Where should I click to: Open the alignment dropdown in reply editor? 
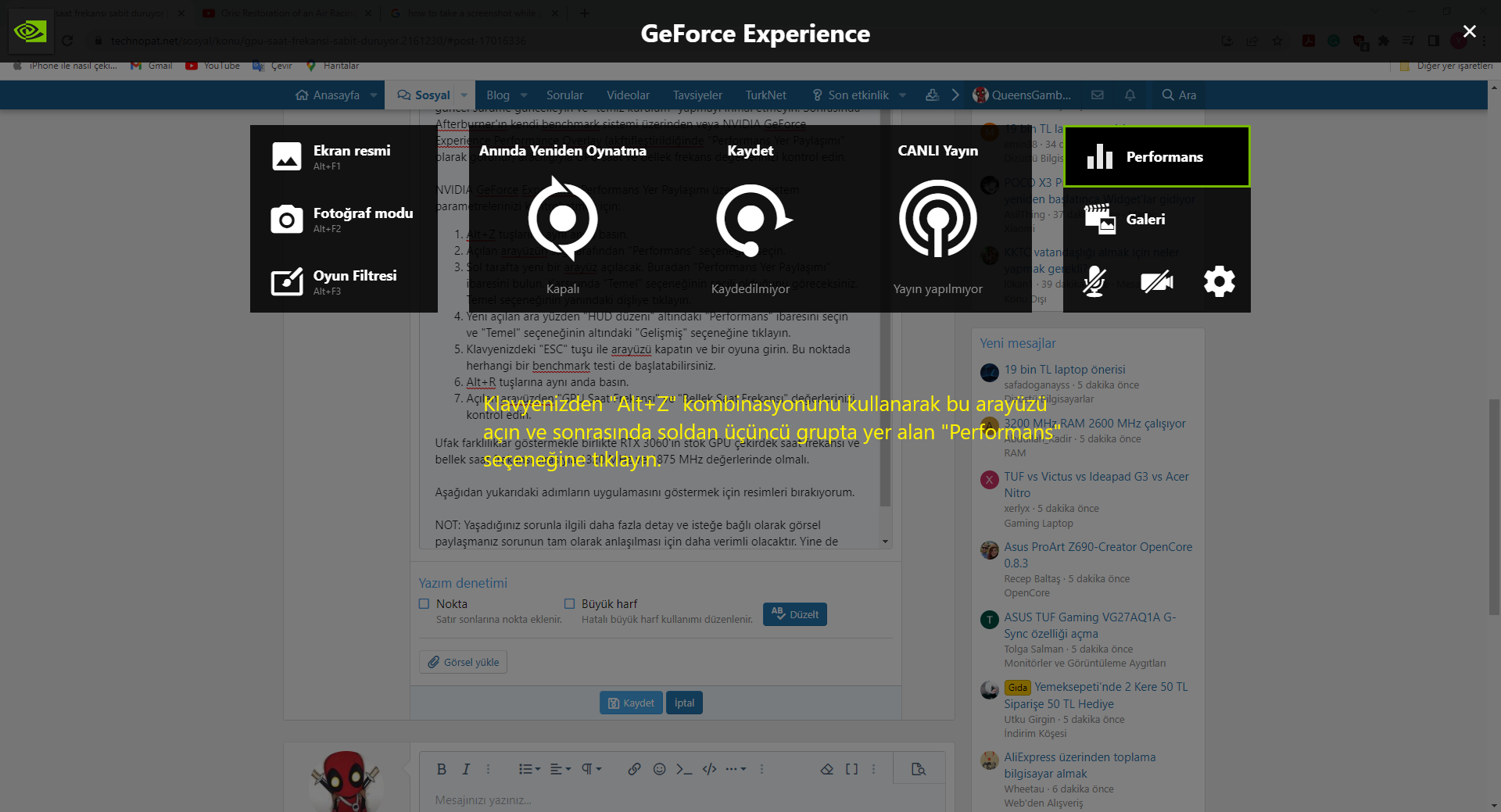561,769
